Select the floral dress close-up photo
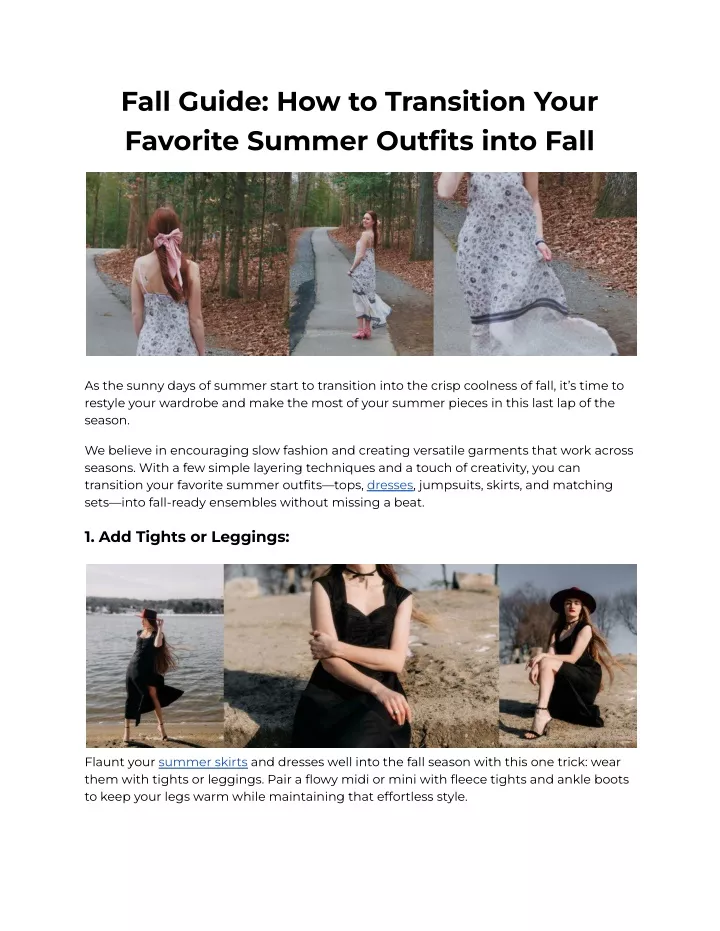Image resolution: width=720 pixels, height=931 pixels. (x=535, y=264)
